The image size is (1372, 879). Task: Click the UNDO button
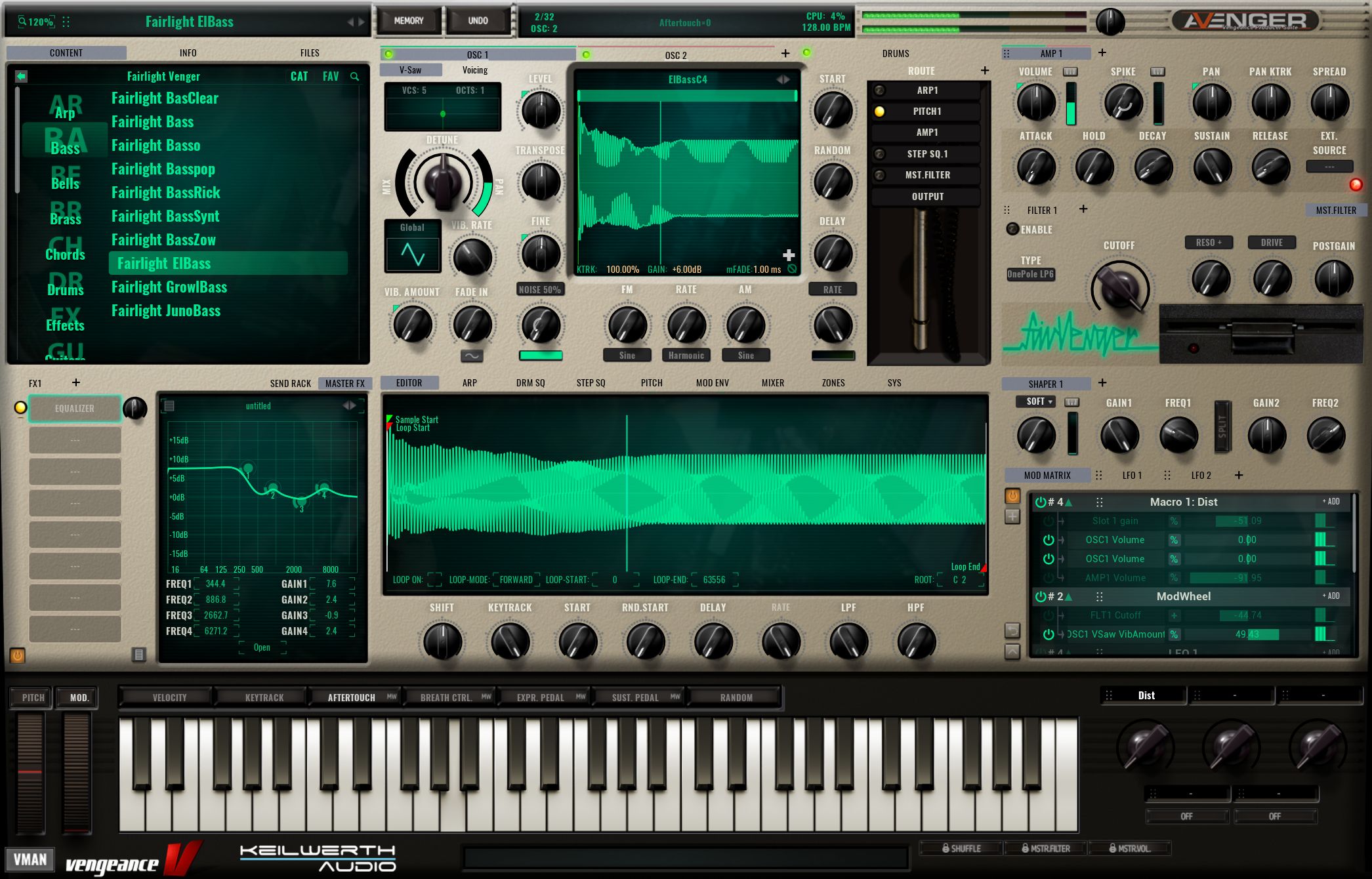pos(478,21)
